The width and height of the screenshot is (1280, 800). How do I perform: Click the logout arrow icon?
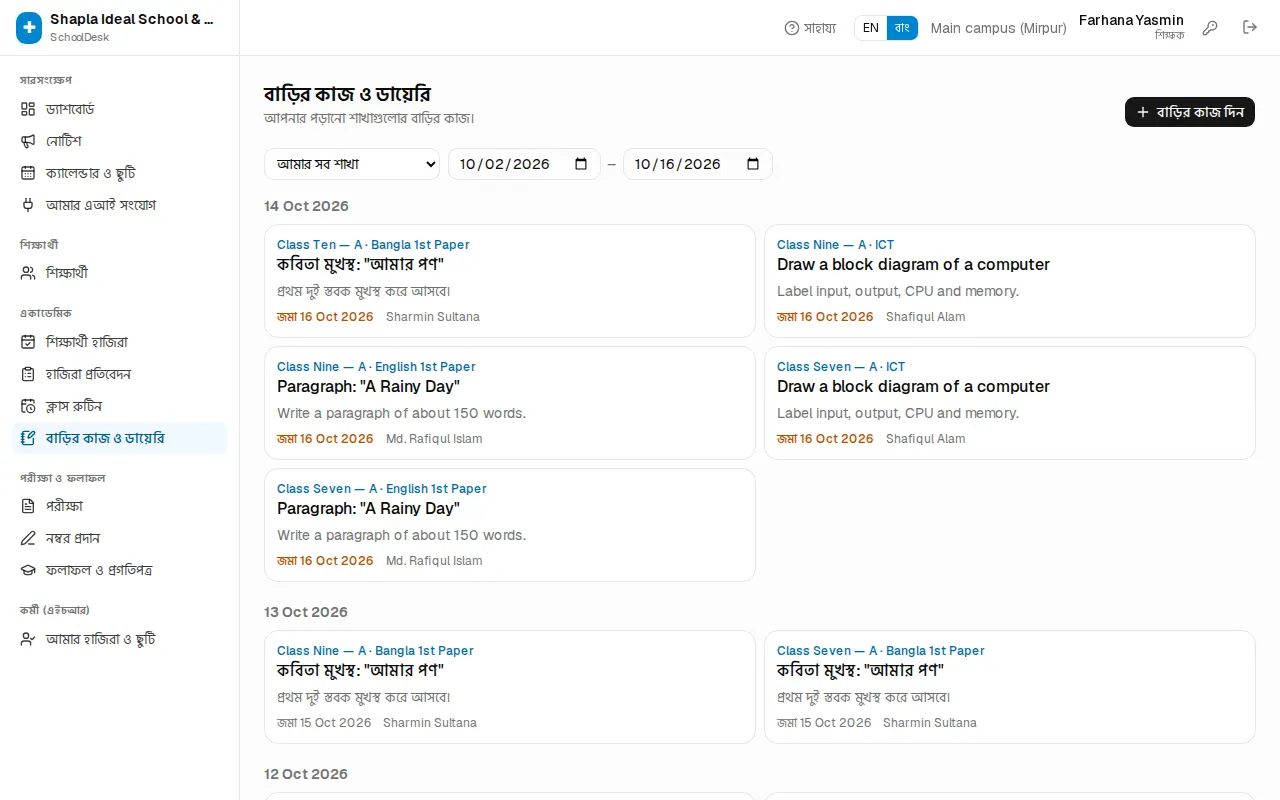[x=1250, y=28]
